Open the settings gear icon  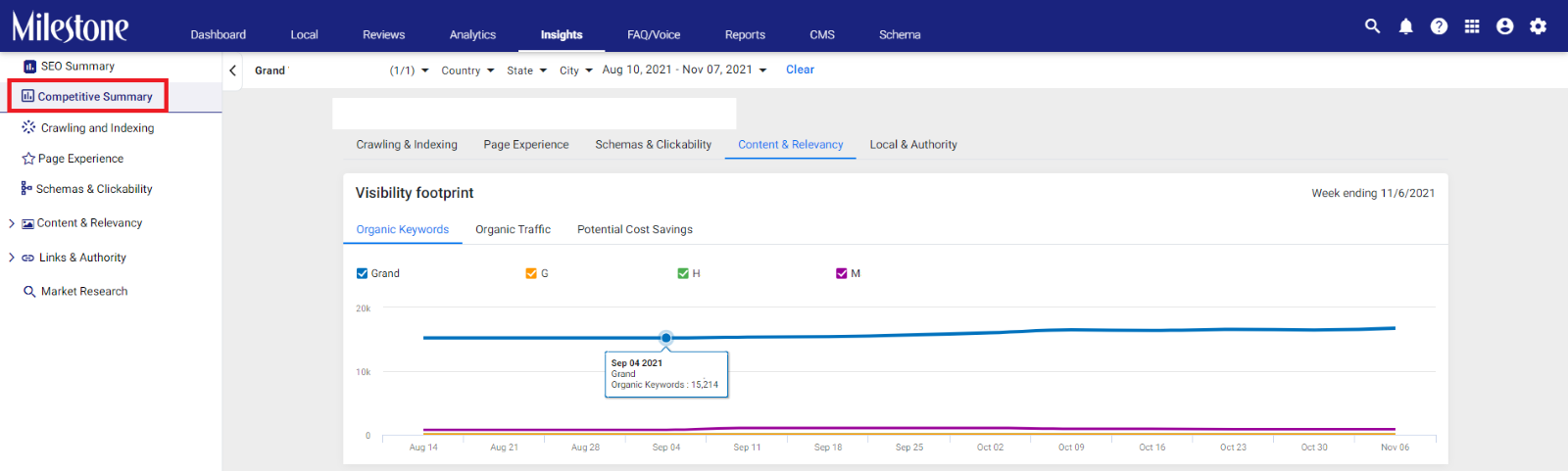pyautogui.click(x=1539, y=26)
